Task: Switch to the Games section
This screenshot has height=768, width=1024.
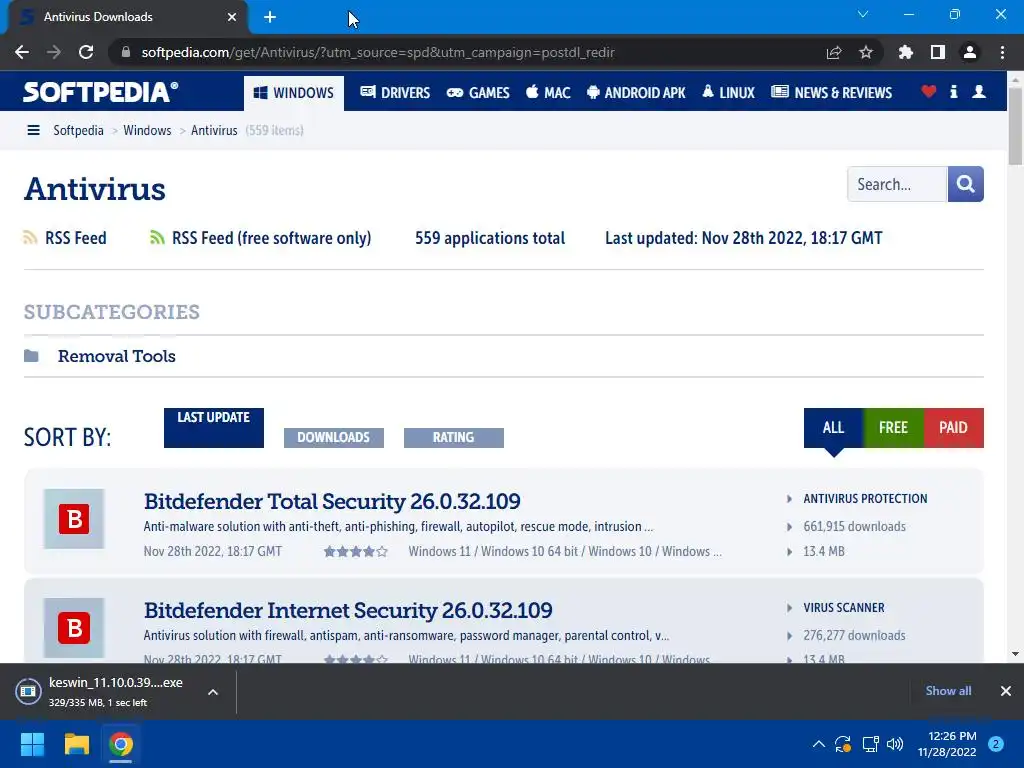Action: pos(478,93)
